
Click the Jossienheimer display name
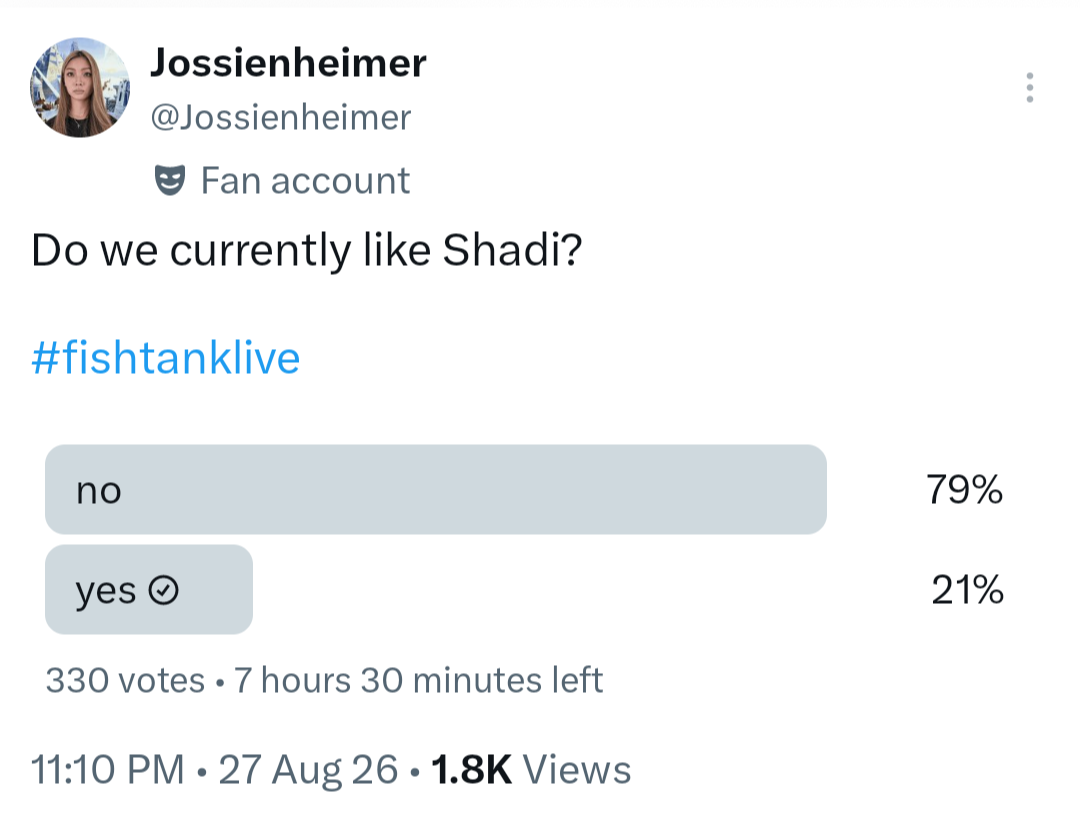[288, 63]
